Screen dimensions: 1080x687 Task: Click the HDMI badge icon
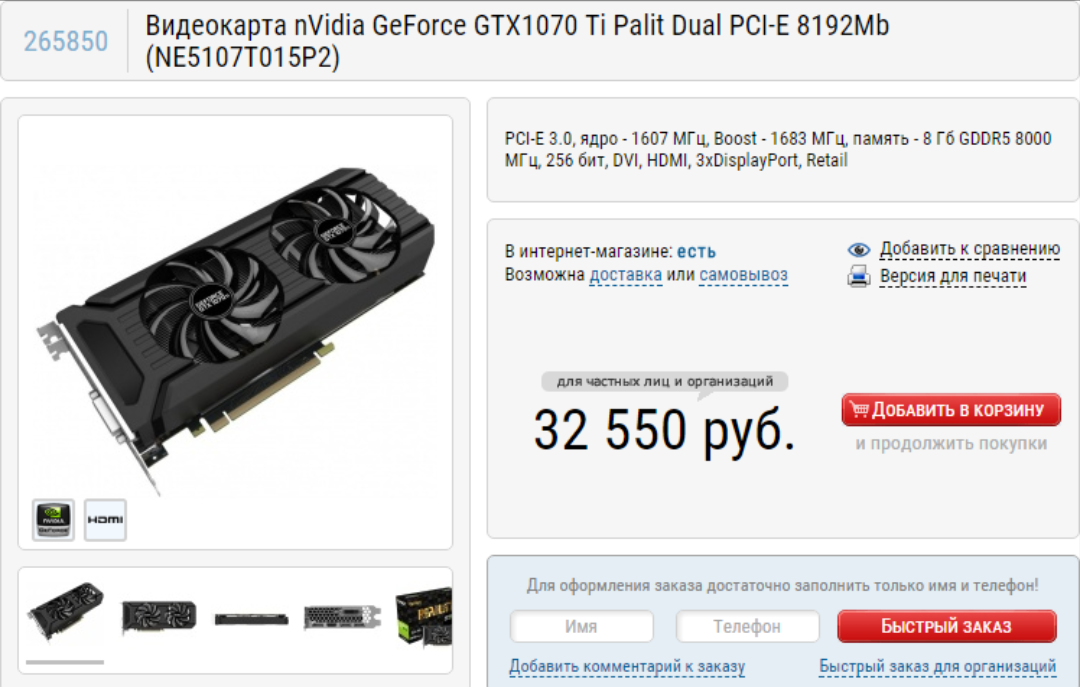click(105, 520)
